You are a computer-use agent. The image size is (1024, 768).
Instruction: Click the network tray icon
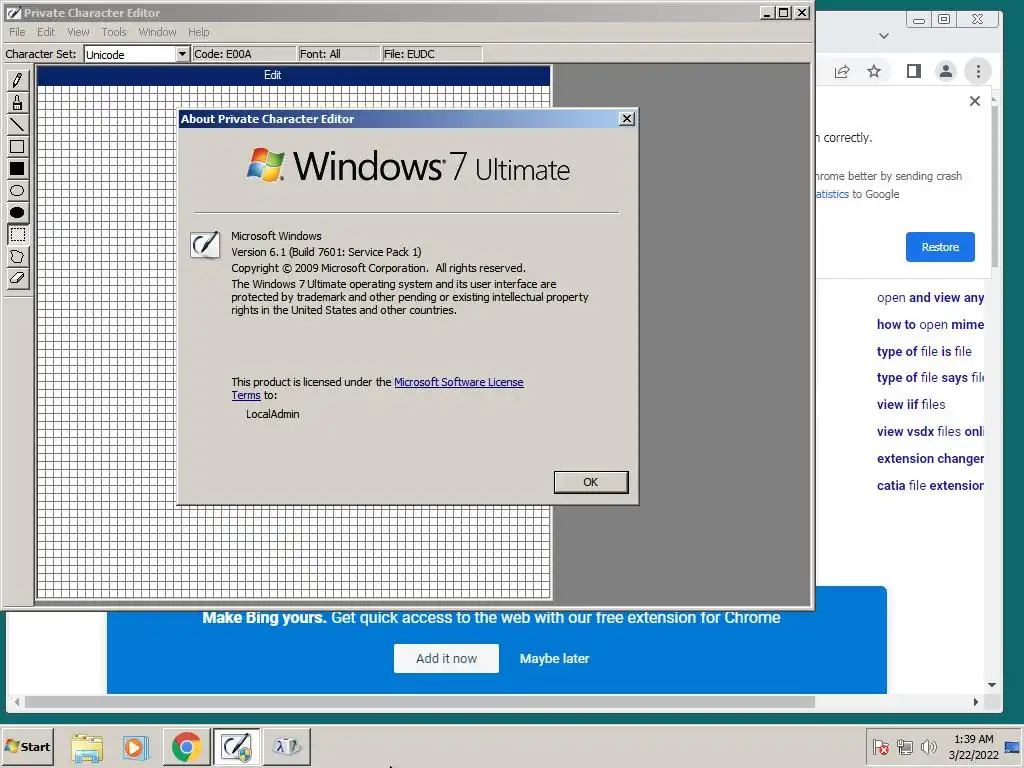click(x=904, y=746)
